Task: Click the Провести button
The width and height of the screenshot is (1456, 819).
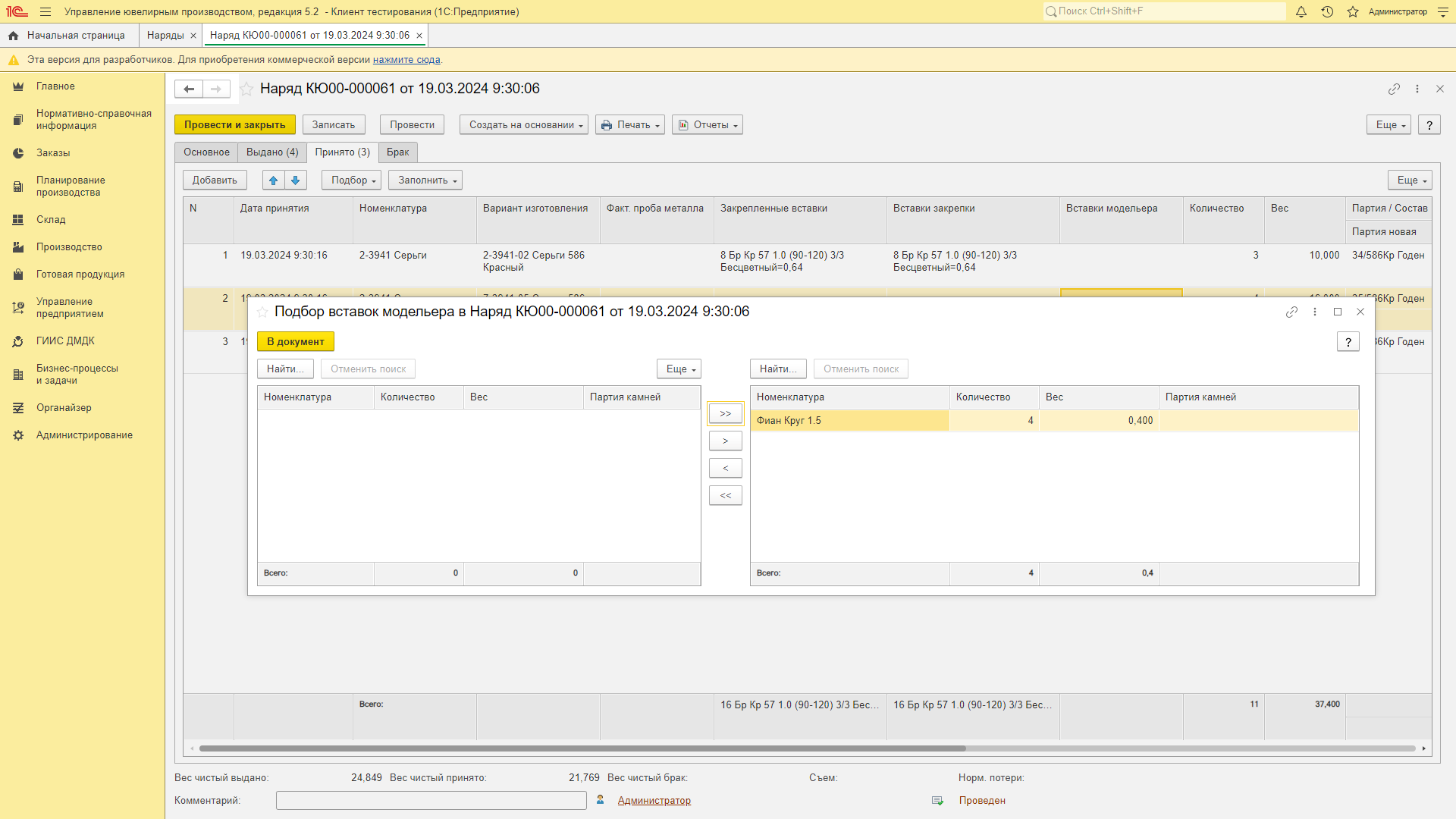Action: [x=412, y=125]
